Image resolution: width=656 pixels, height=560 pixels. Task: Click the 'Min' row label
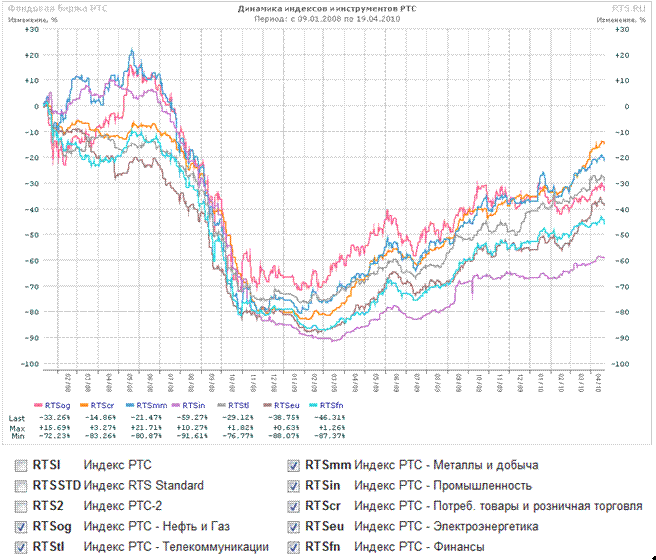17,436
